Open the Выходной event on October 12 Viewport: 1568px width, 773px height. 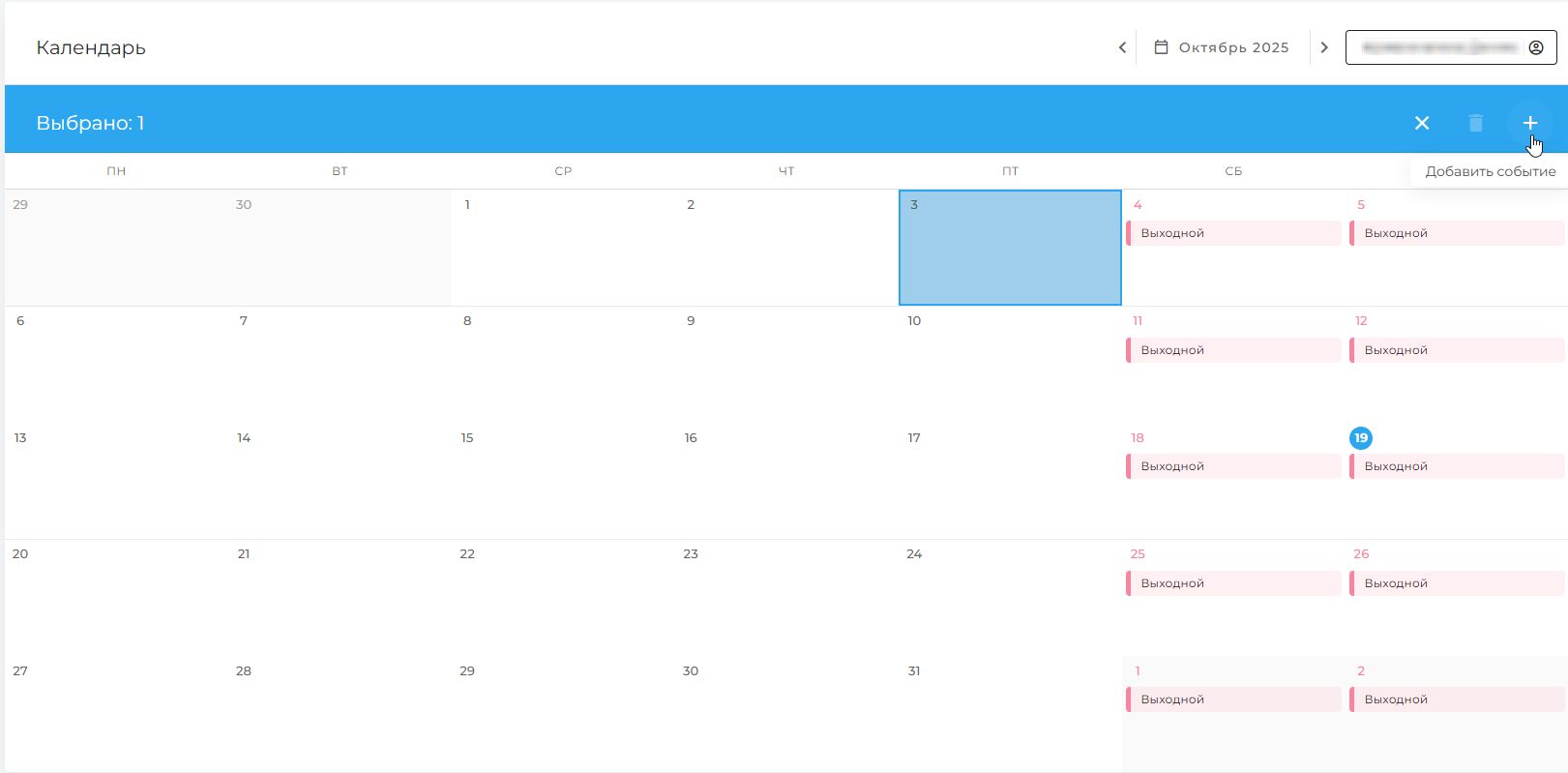(1457, 350)
